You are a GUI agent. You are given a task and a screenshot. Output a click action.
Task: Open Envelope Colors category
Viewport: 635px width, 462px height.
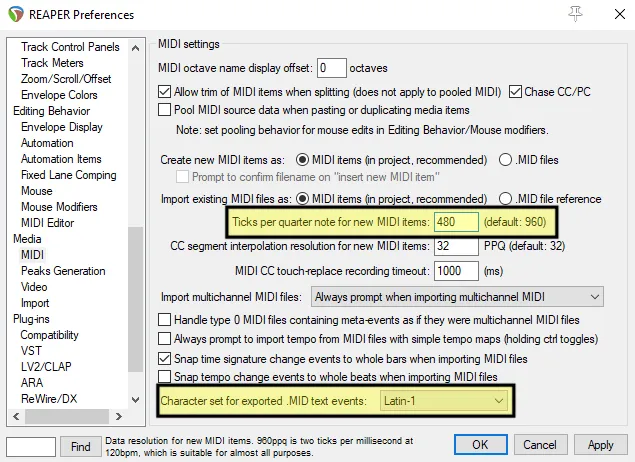[59, 95]
